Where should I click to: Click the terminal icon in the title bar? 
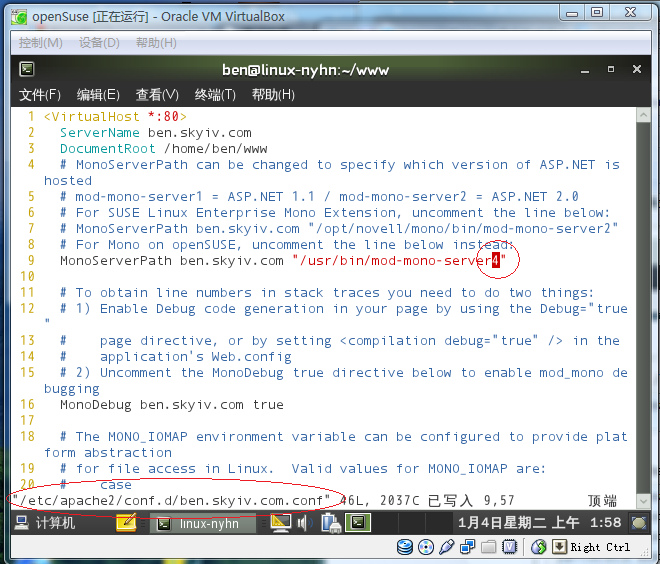pyautogui.click(x=27, y=69)
